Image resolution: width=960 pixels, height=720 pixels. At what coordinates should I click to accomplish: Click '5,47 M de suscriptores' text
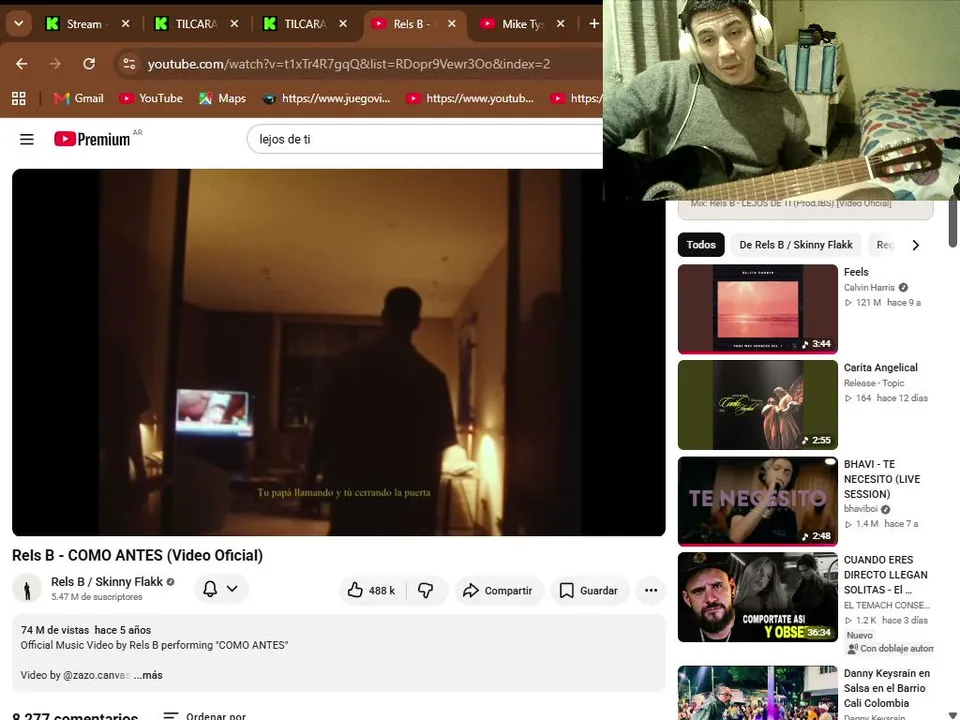click(97, 597)
